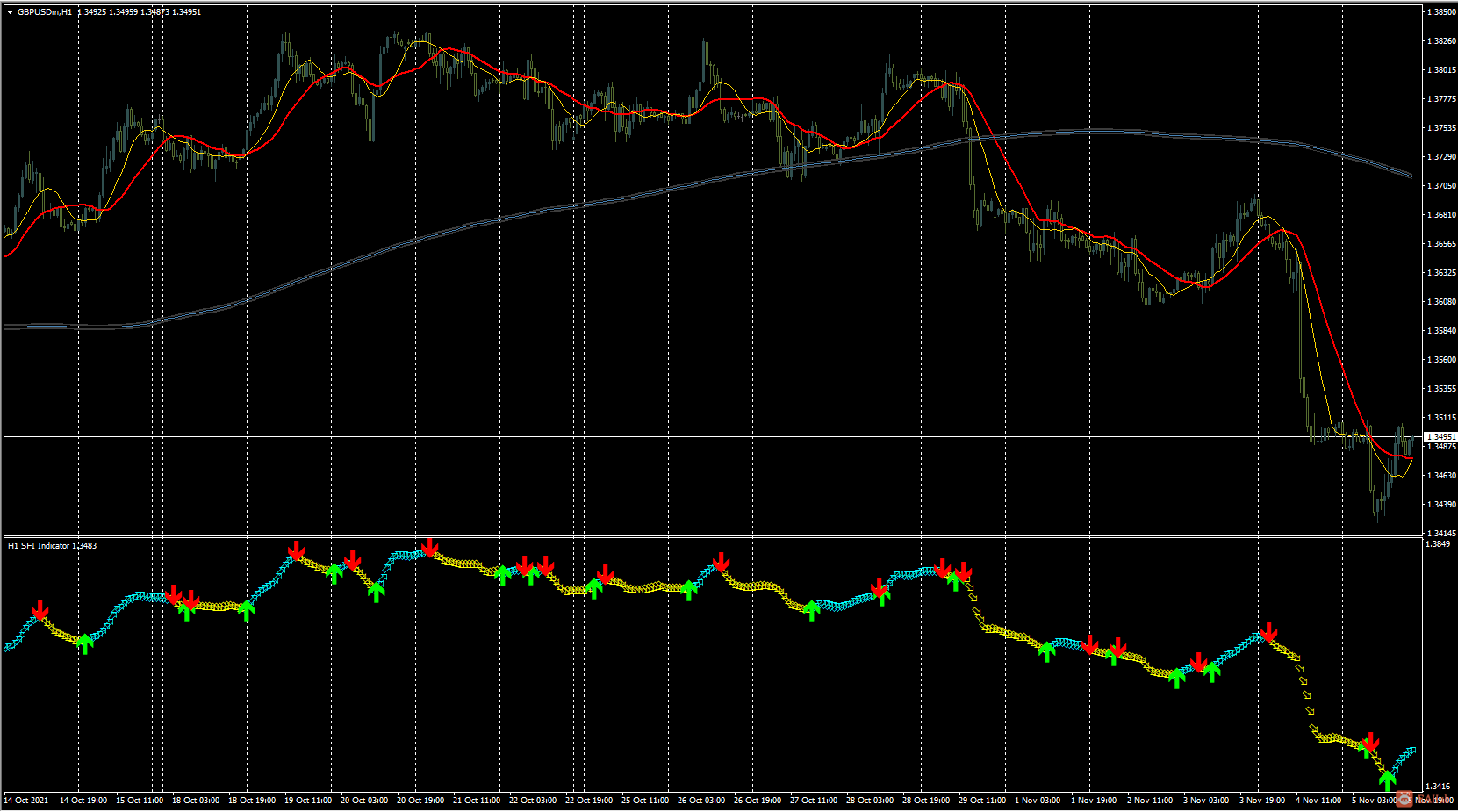Click the final green buy arrow at indicator bottom
The width and height of the screenshot is (1458, 812).
pyautogui.click(x=1387, y=780)
